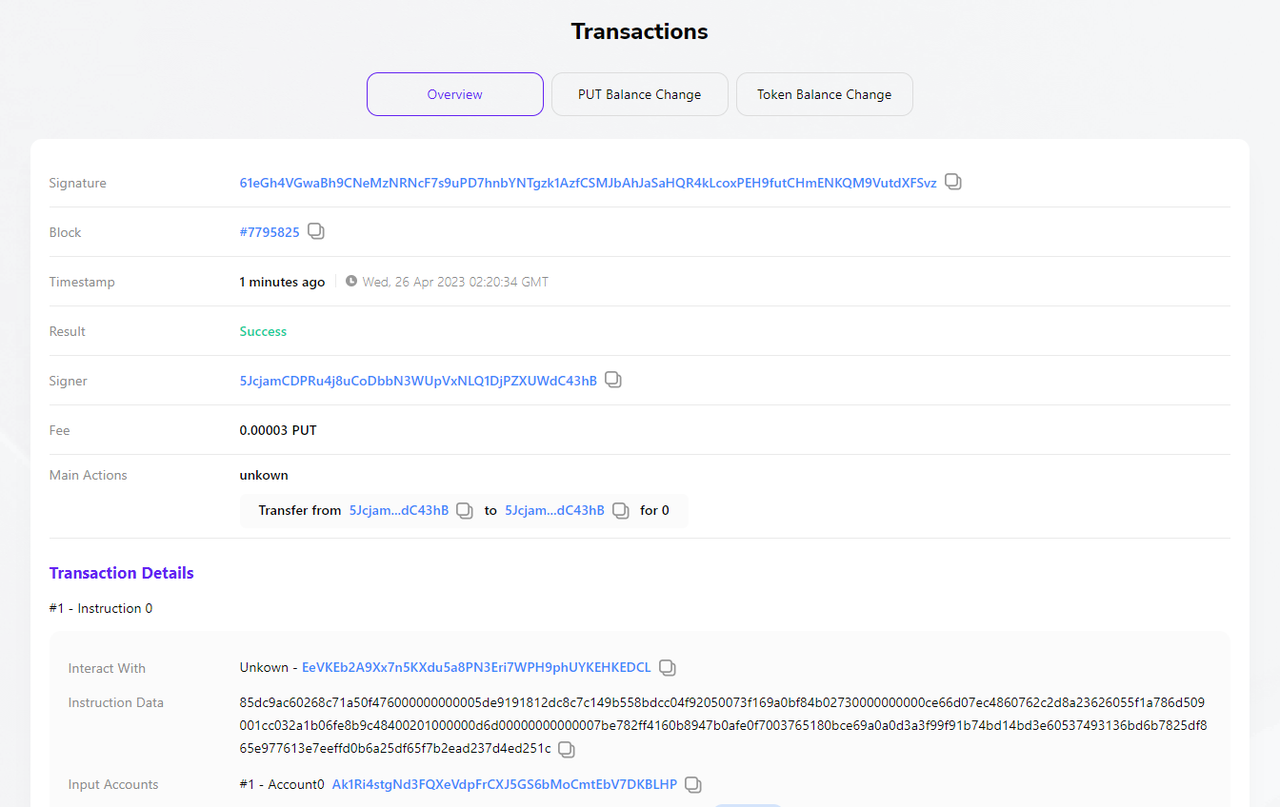Copy the transfer recipient address
1280x807 pixels.
[x=620, y=511]
